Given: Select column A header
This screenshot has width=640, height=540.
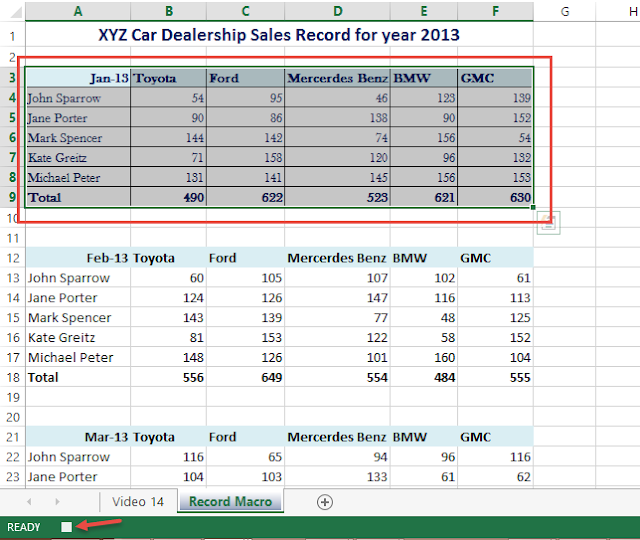Looking at the screenshot, I should tap(78, 11).
